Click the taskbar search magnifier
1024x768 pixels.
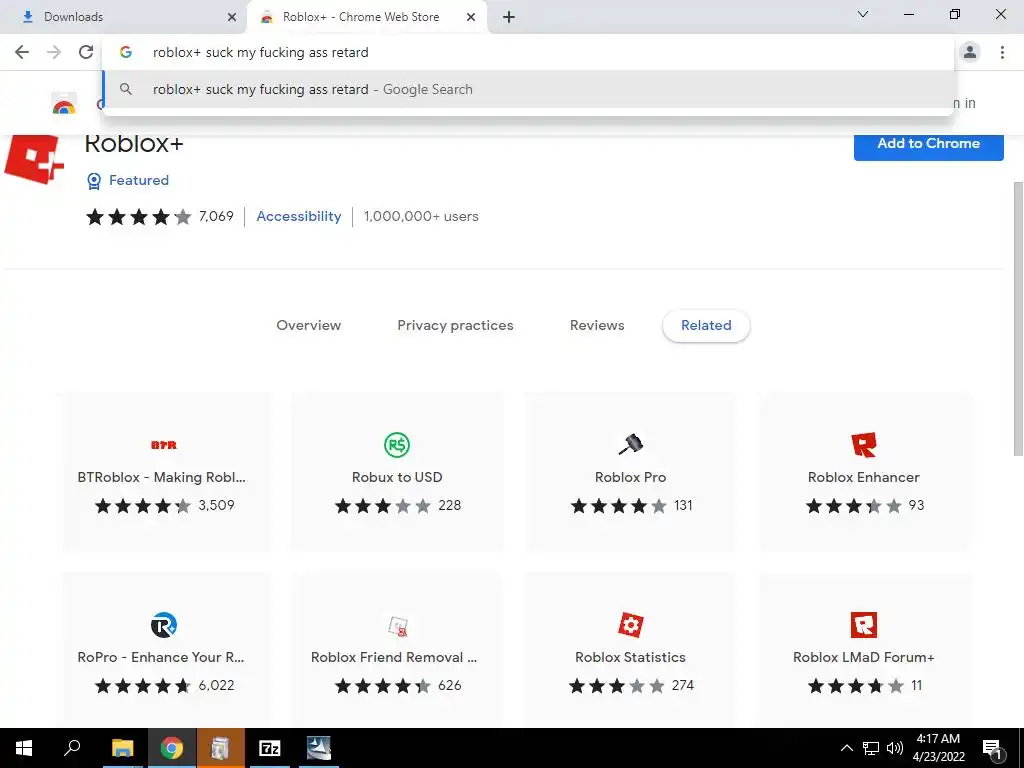pos(72,748)
